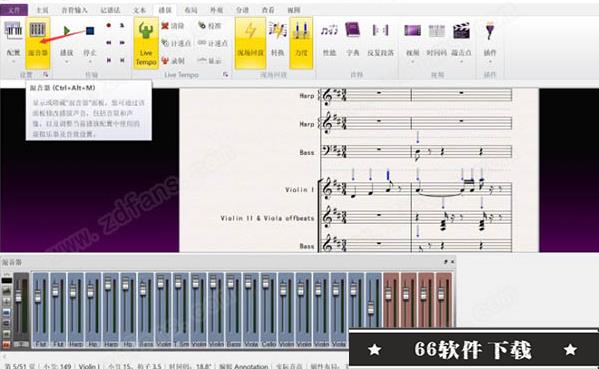Image resolution: width=599 pixels, height=369 pixels.
Task: Click the black display at the top of the mixer's left column
Action: 6,281
